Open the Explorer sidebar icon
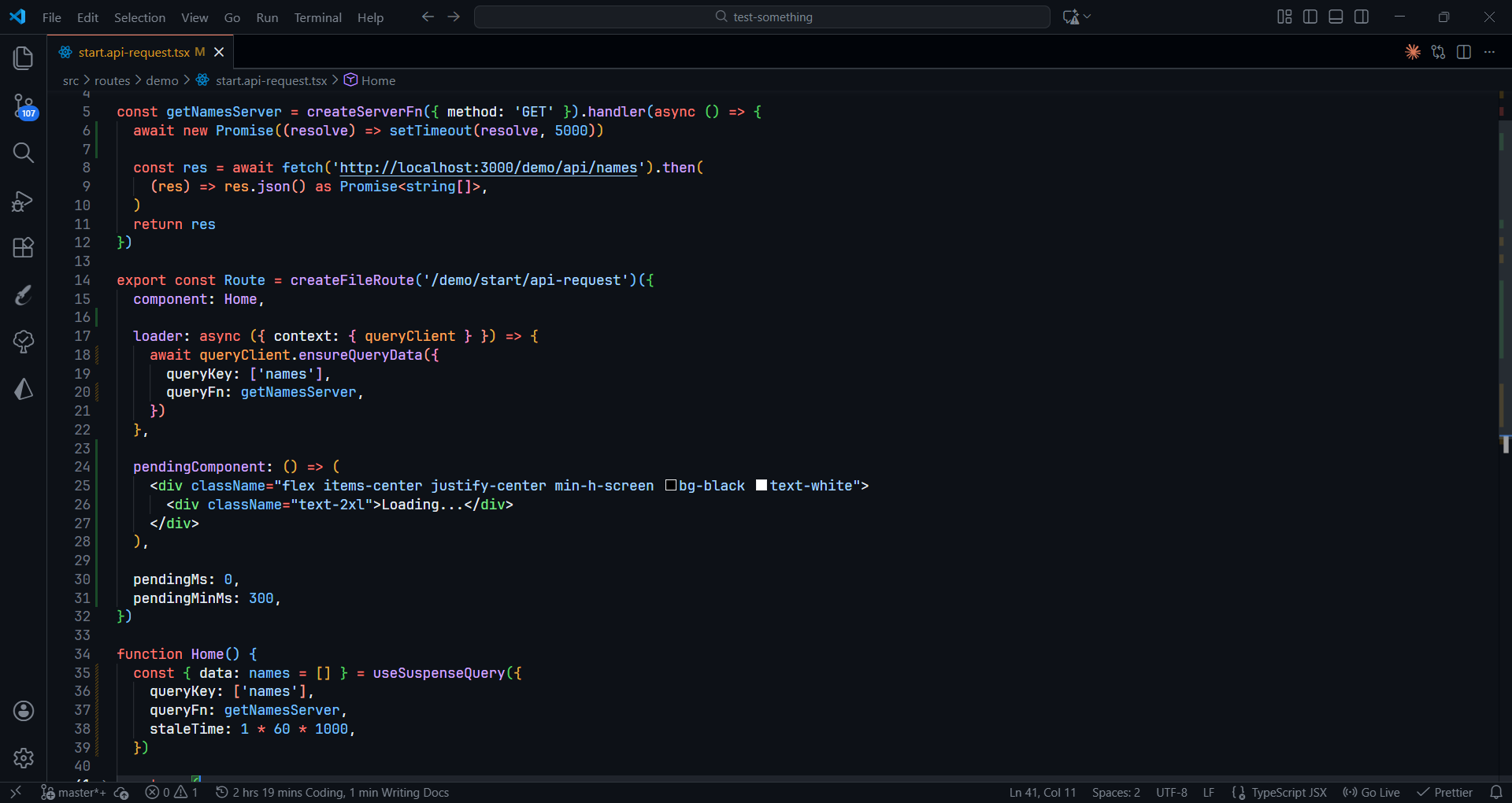Viewport: 1512px width, 803px height. pos(23,58)
